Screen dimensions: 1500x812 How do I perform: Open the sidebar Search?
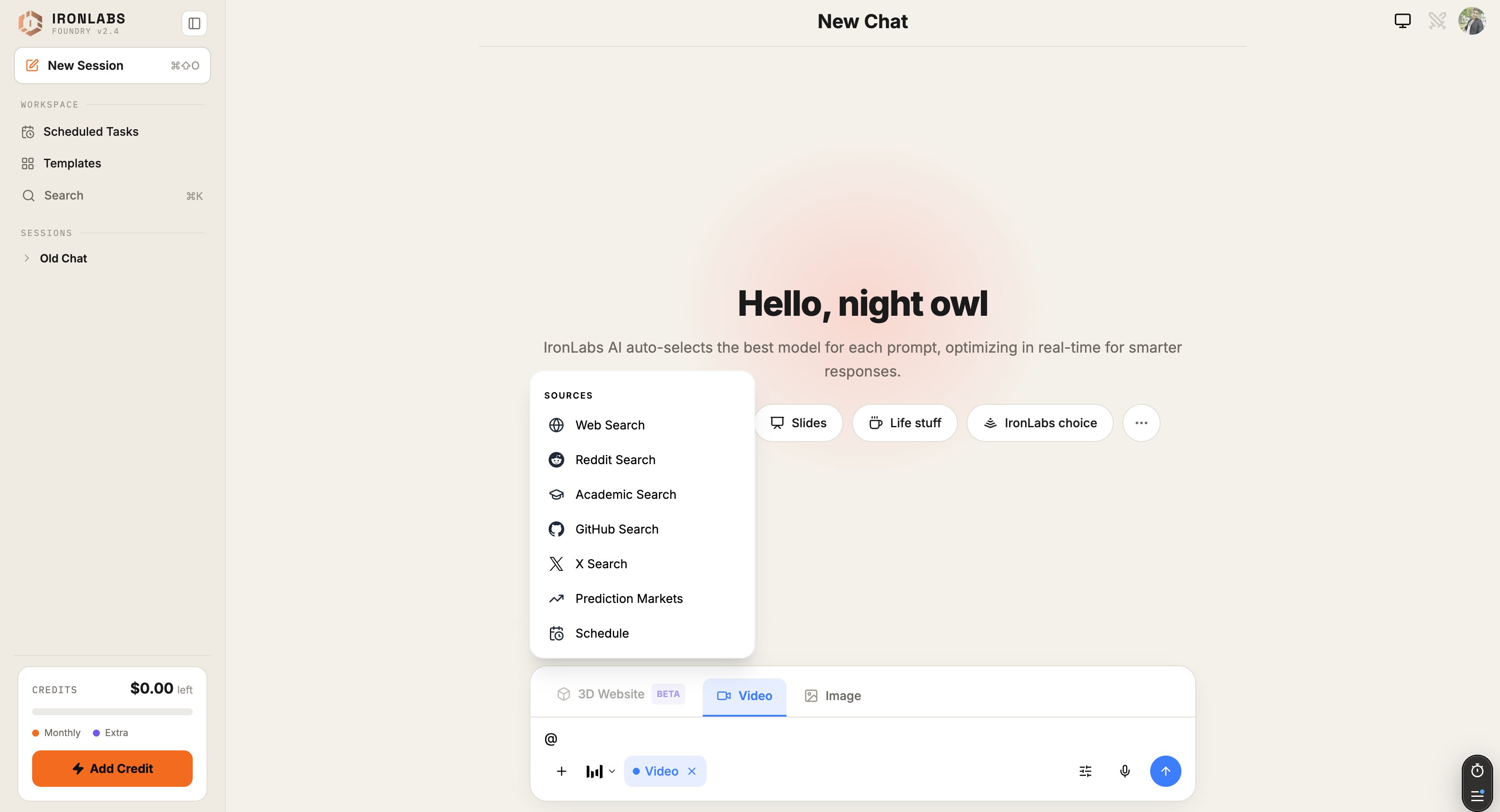112,196
